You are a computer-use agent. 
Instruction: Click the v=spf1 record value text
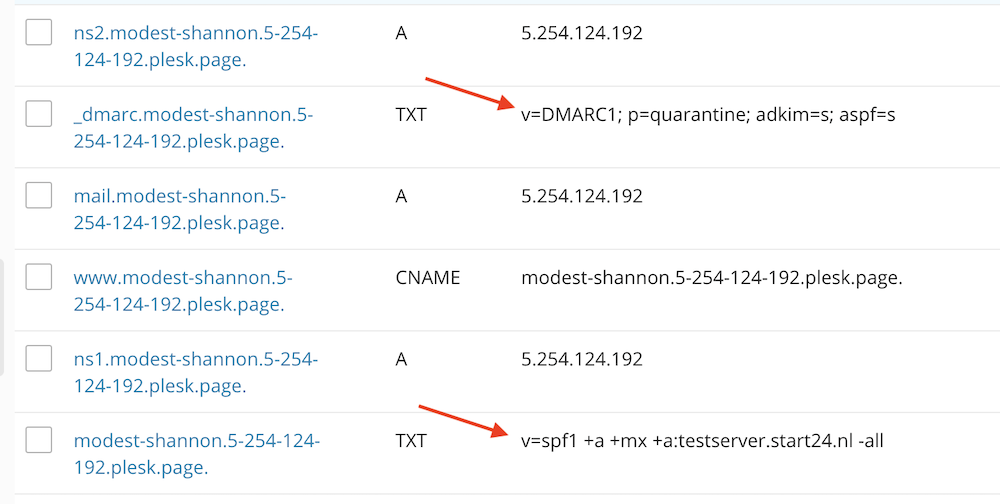tap(703, 439)
